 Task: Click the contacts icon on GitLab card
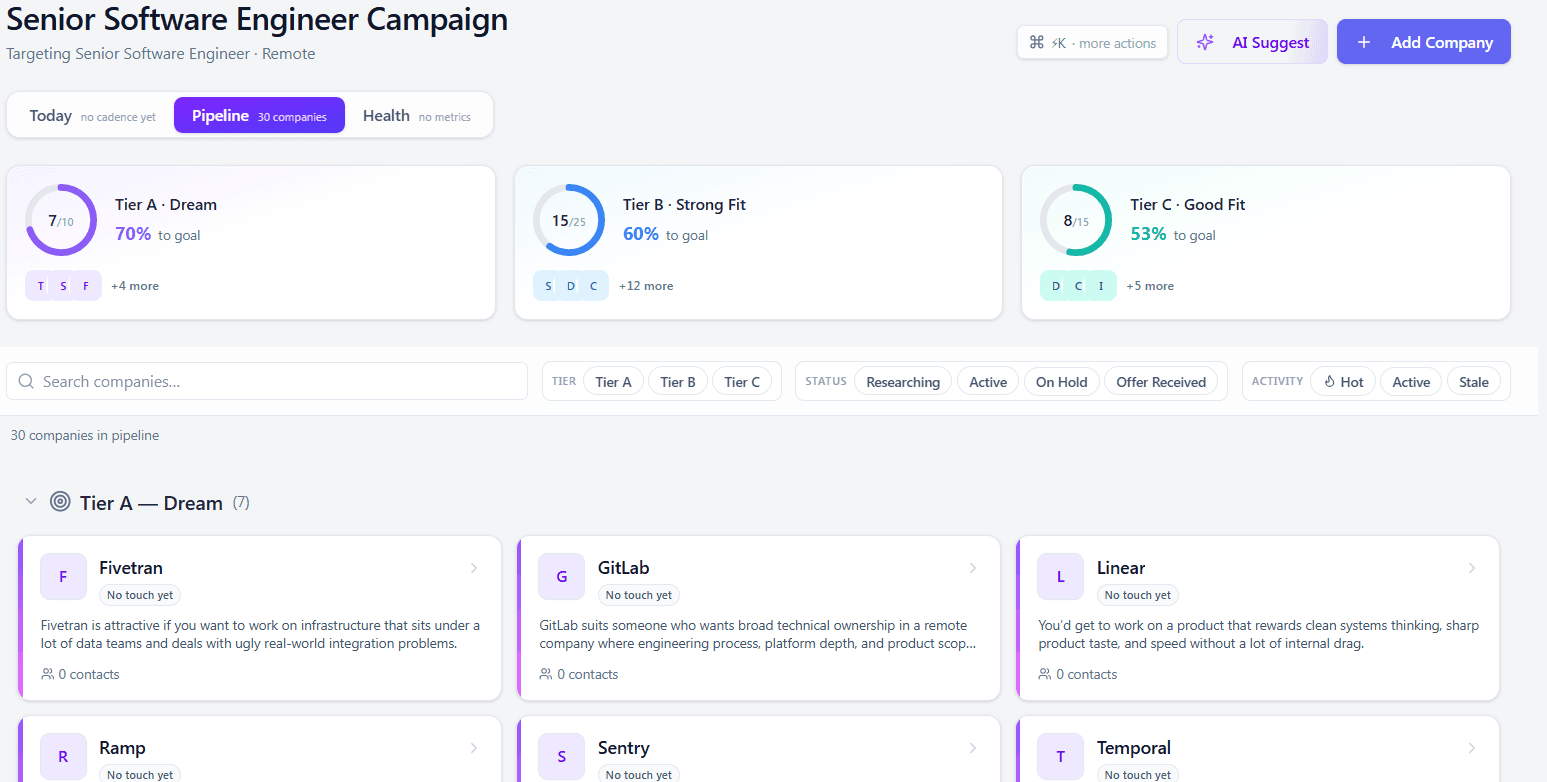tap(546, 674)
